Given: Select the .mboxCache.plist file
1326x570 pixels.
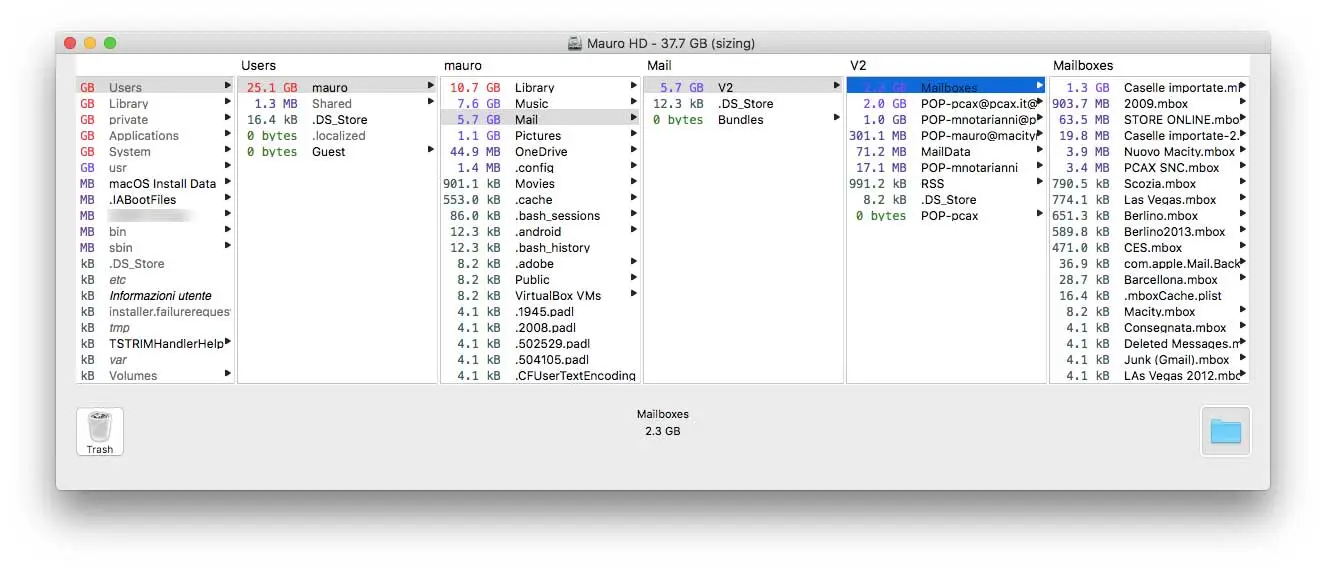Looking at the screenshot, I should [x=1149, y=296].
